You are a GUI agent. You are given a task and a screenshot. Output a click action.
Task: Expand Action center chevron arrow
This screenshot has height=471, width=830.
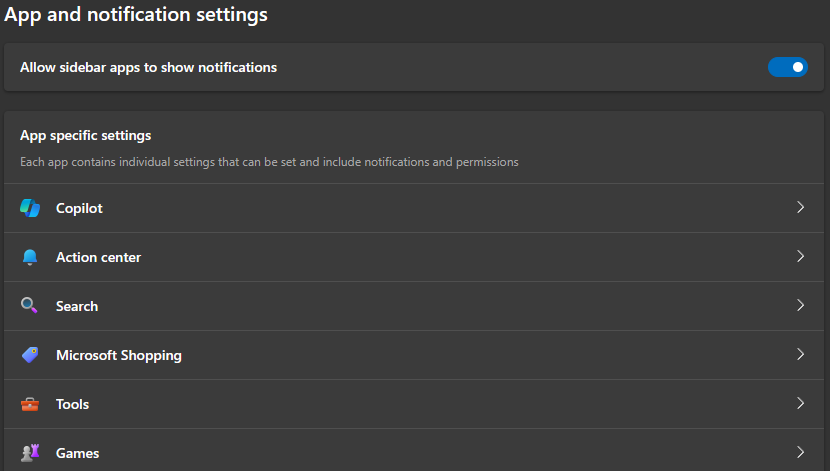click(800, 256)
